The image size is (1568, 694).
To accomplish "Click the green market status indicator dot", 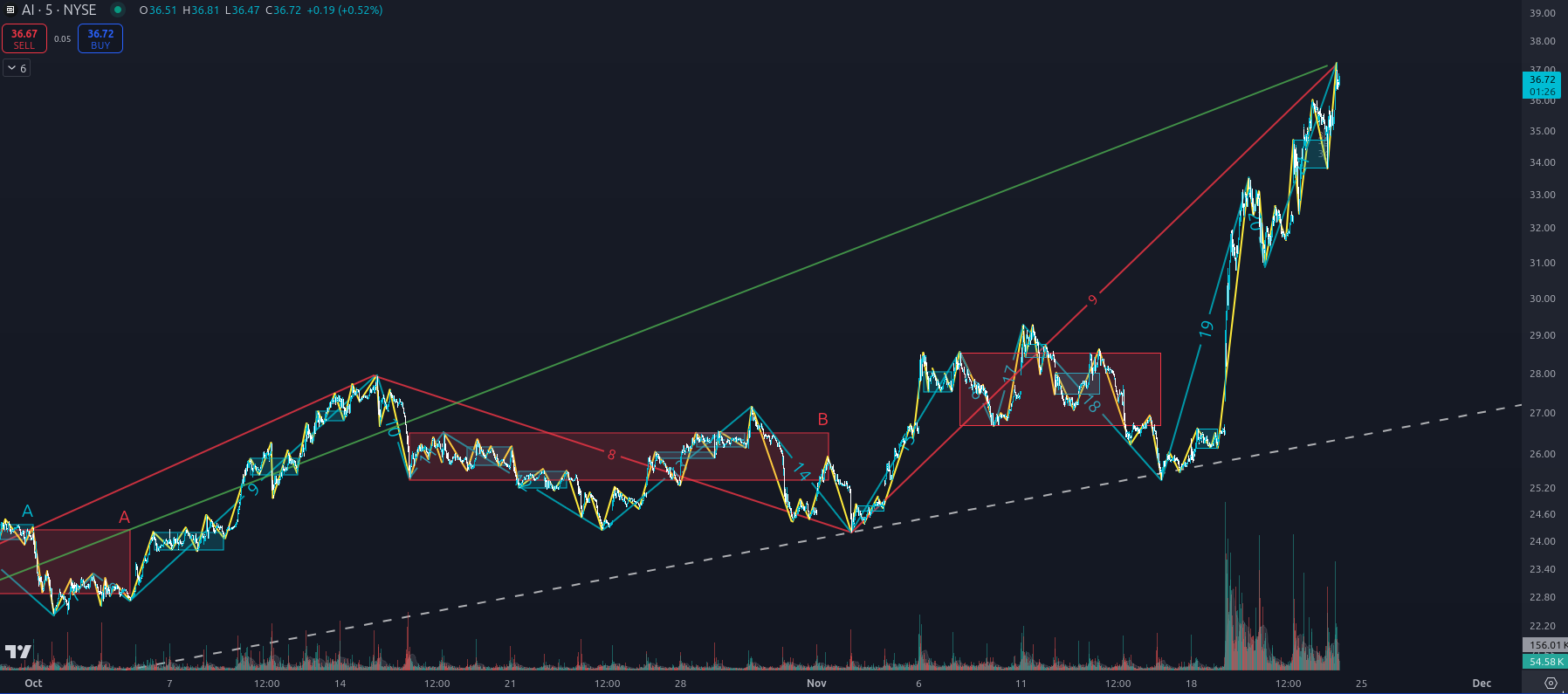I will click(117, 10).
